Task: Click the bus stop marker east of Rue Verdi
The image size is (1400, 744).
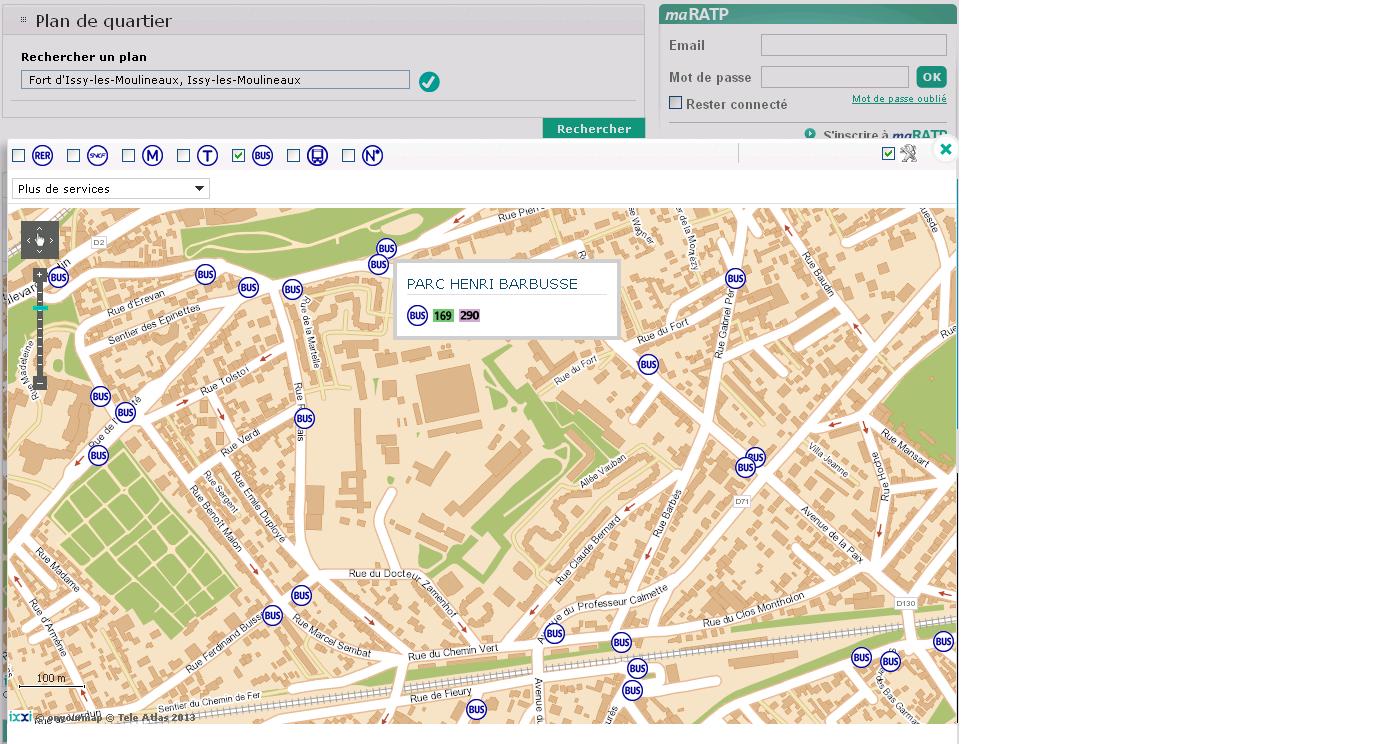Action: tap(304, 418)
